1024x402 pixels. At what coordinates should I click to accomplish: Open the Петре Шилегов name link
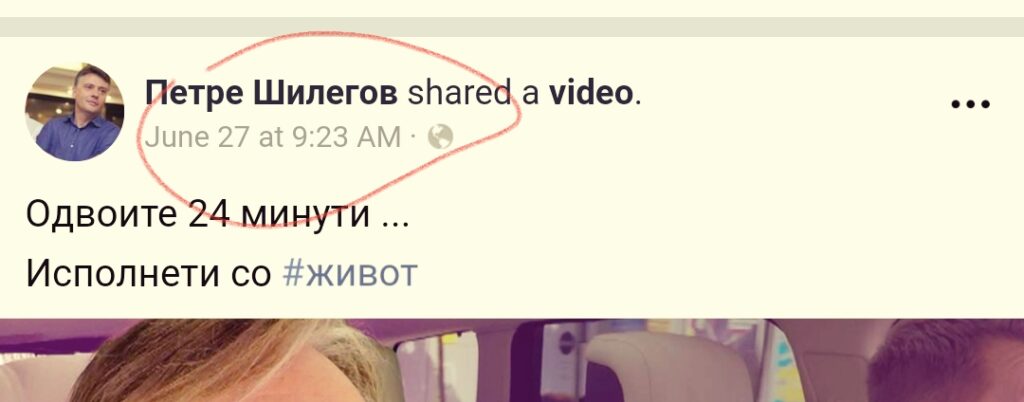(271, 93)
